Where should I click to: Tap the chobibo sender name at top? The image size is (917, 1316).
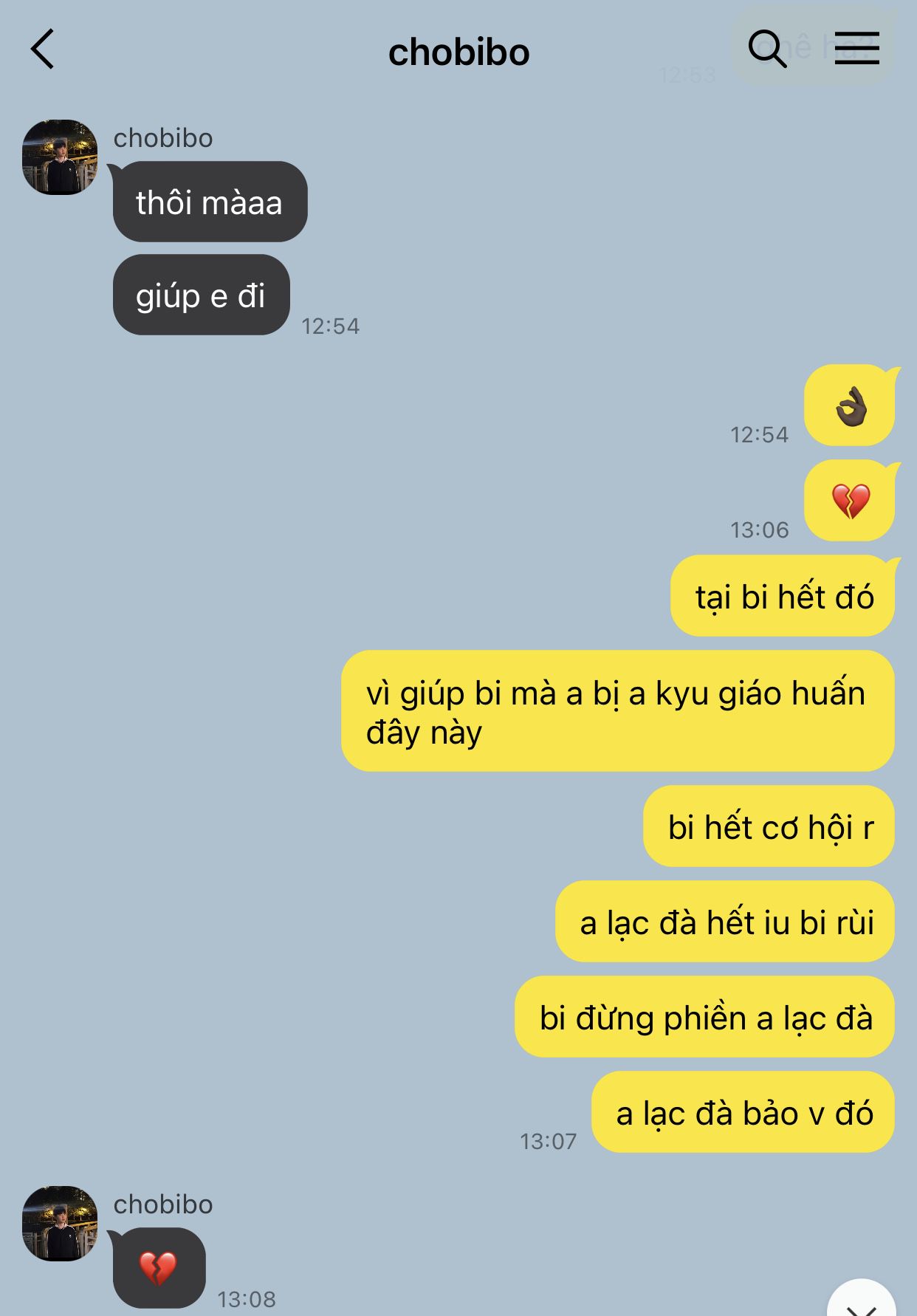coord(163,138)
